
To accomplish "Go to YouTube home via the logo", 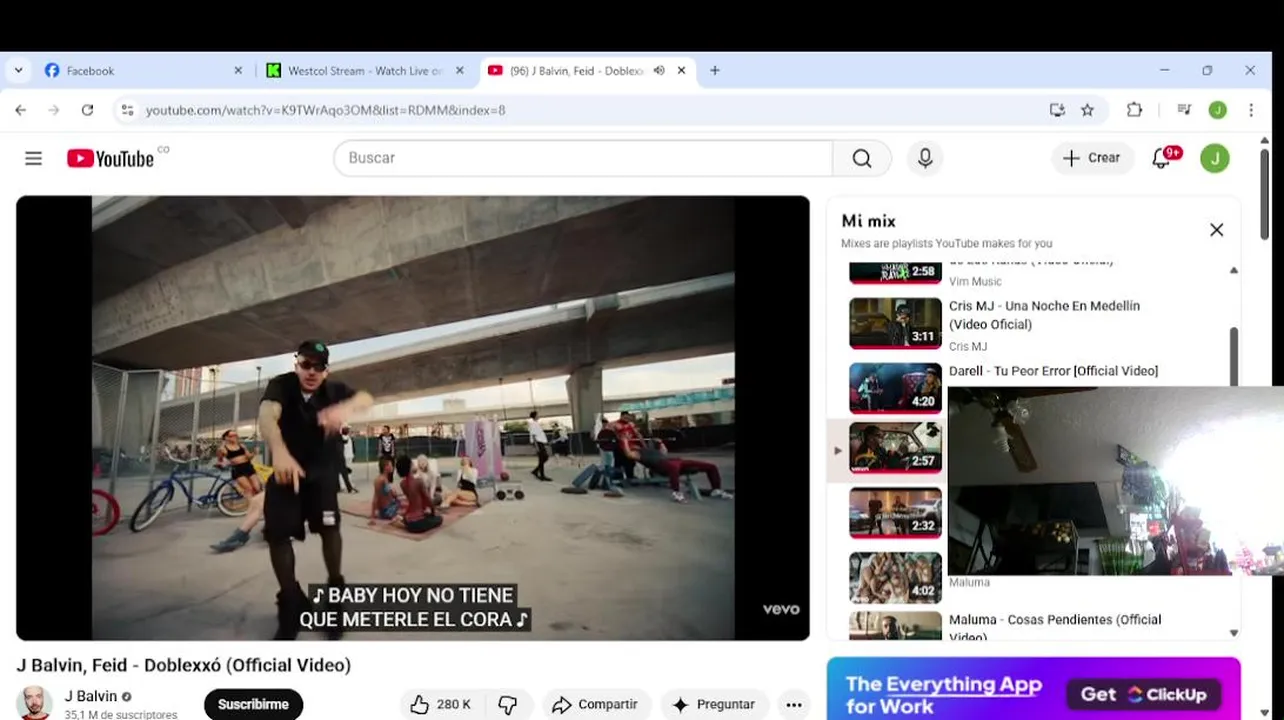I will tap(111, 158).
